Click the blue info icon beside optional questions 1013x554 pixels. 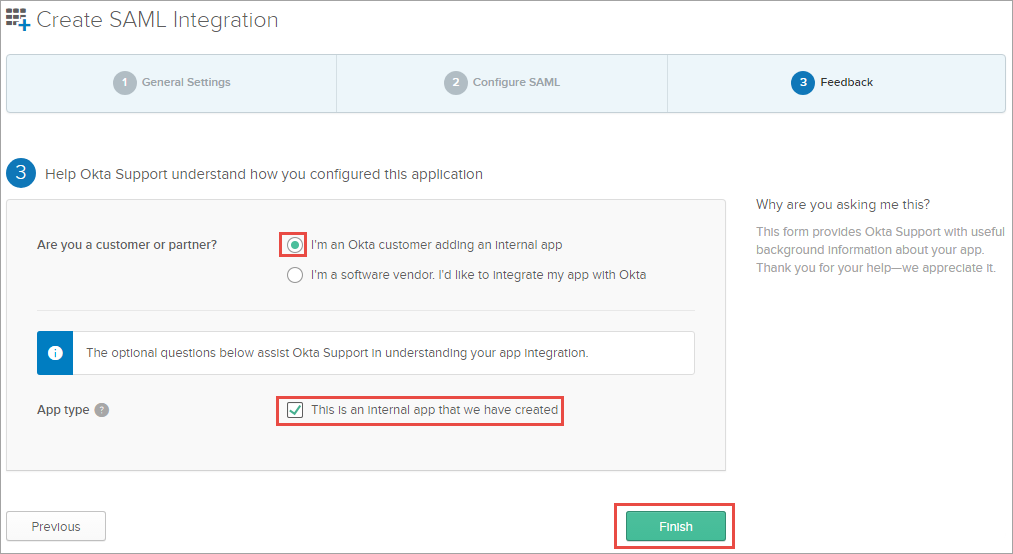tap(55, 353)
